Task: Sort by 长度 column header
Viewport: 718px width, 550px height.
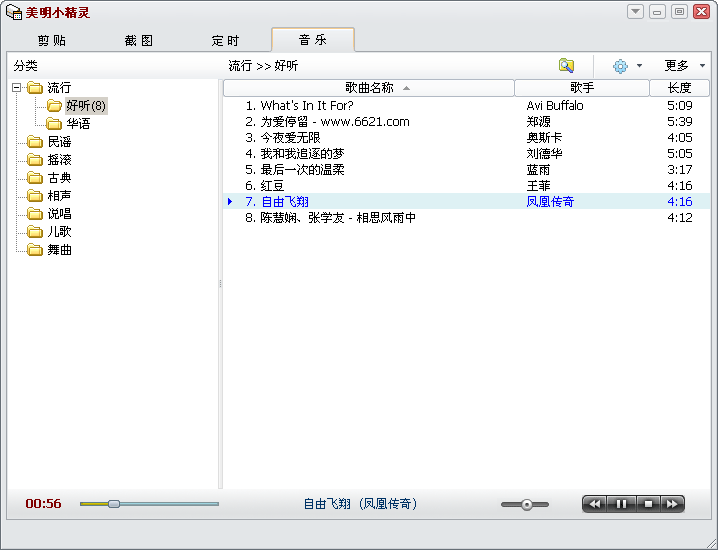Action: 680,88
